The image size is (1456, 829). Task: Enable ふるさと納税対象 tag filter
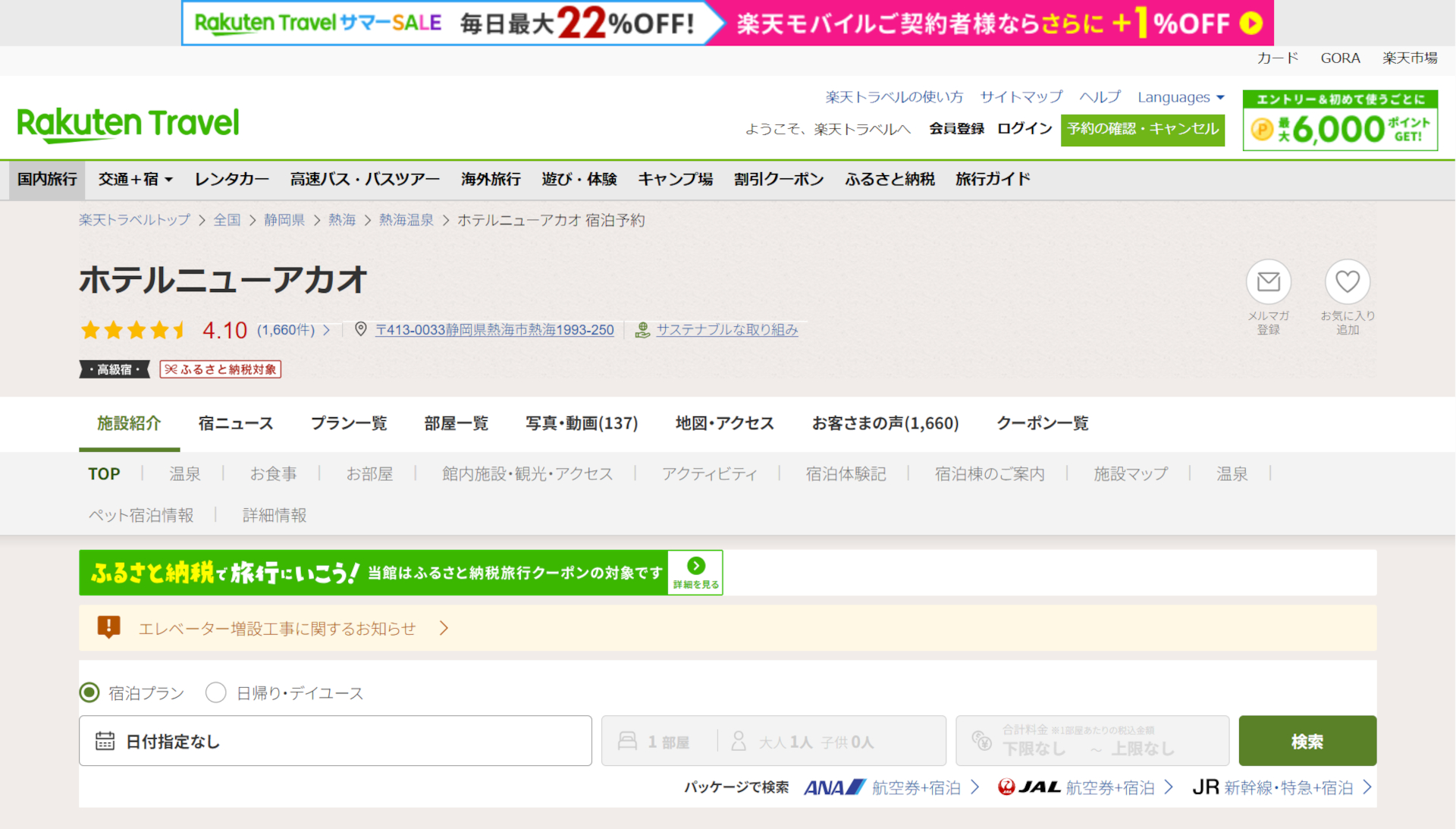220,369
